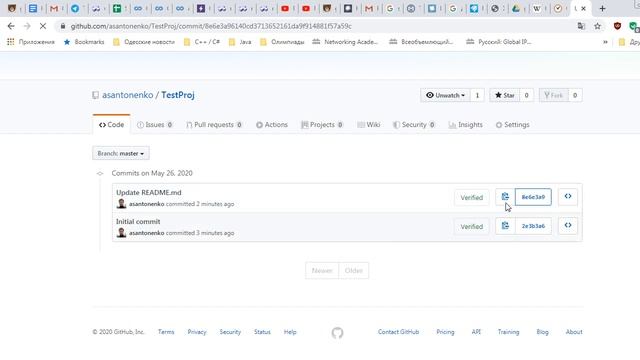Click the red shield extension icon
Image resolution: width=640 pixels, height=360 pixels.
tap(617, 26)
